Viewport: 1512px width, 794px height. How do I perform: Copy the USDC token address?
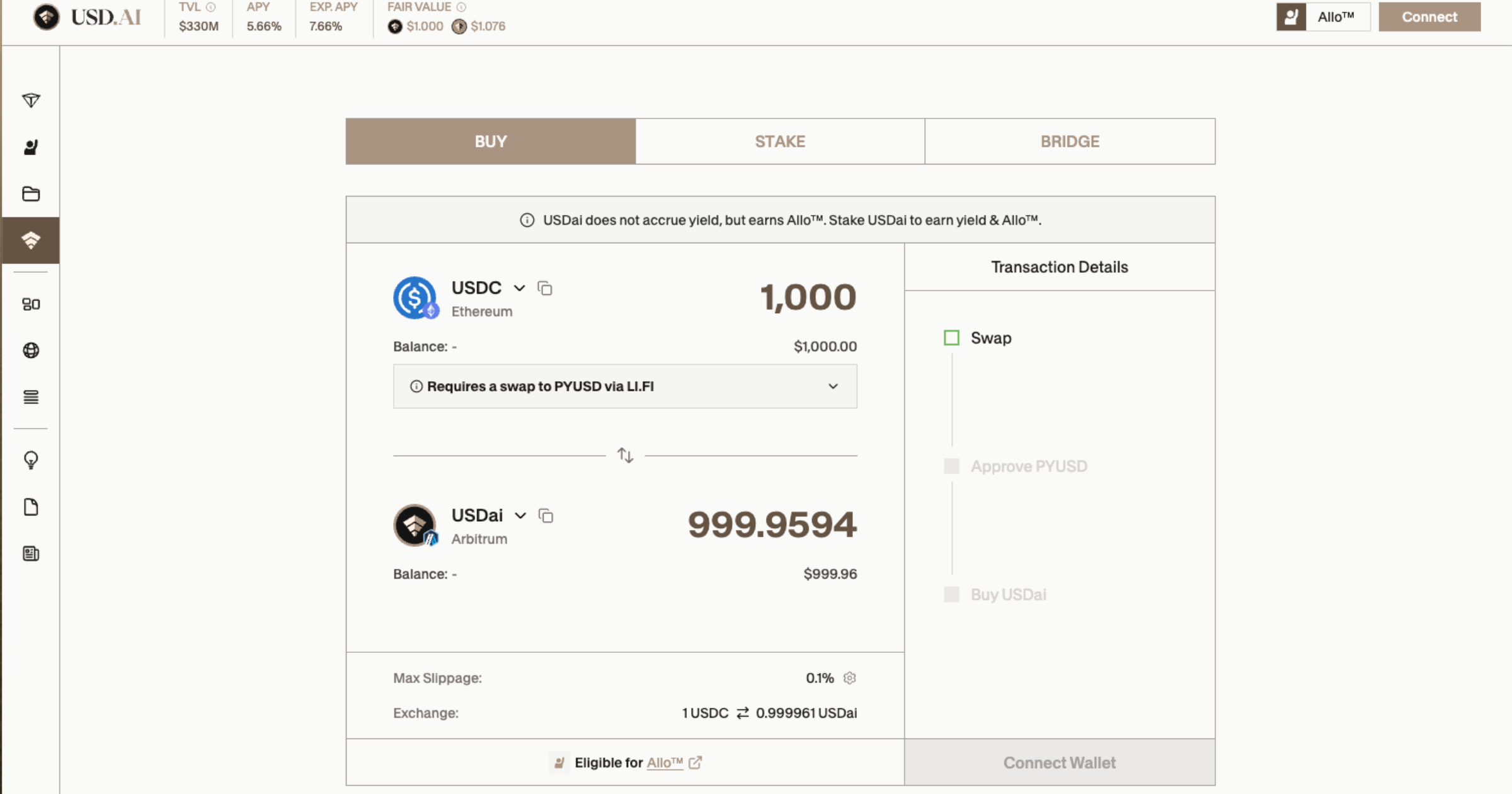[544, 289]
